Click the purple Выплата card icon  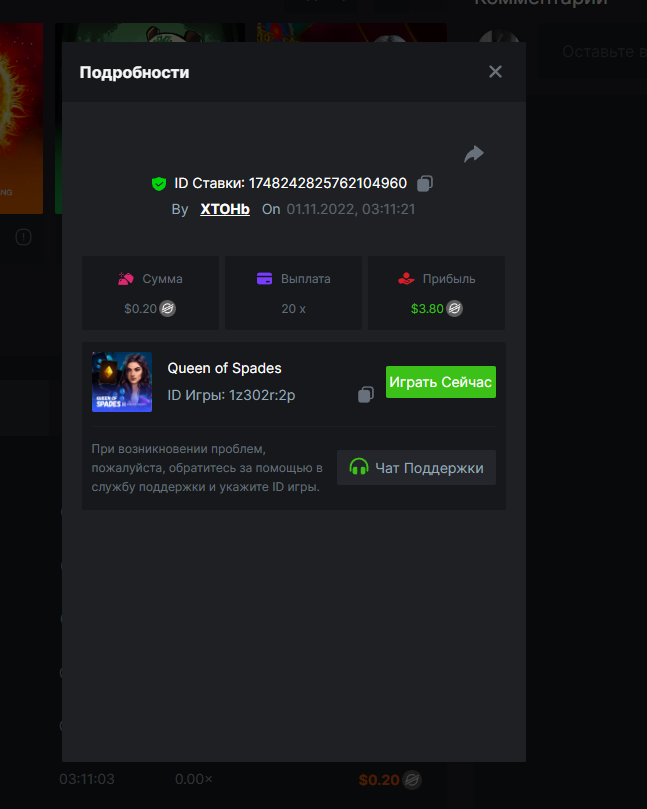point(265,279)
